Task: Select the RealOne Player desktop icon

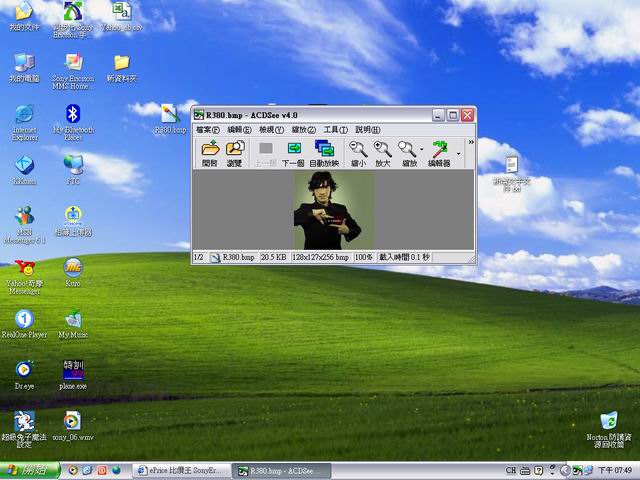Action: click(x=24, y=324)
